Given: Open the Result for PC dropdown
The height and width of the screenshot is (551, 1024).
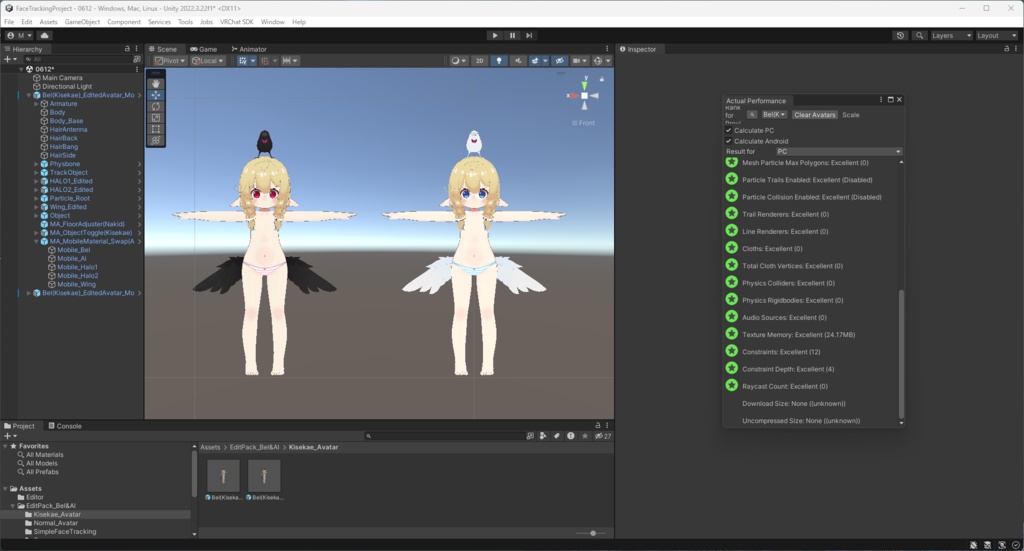Looking at the screenshot, I should click(x=839, y=151).
